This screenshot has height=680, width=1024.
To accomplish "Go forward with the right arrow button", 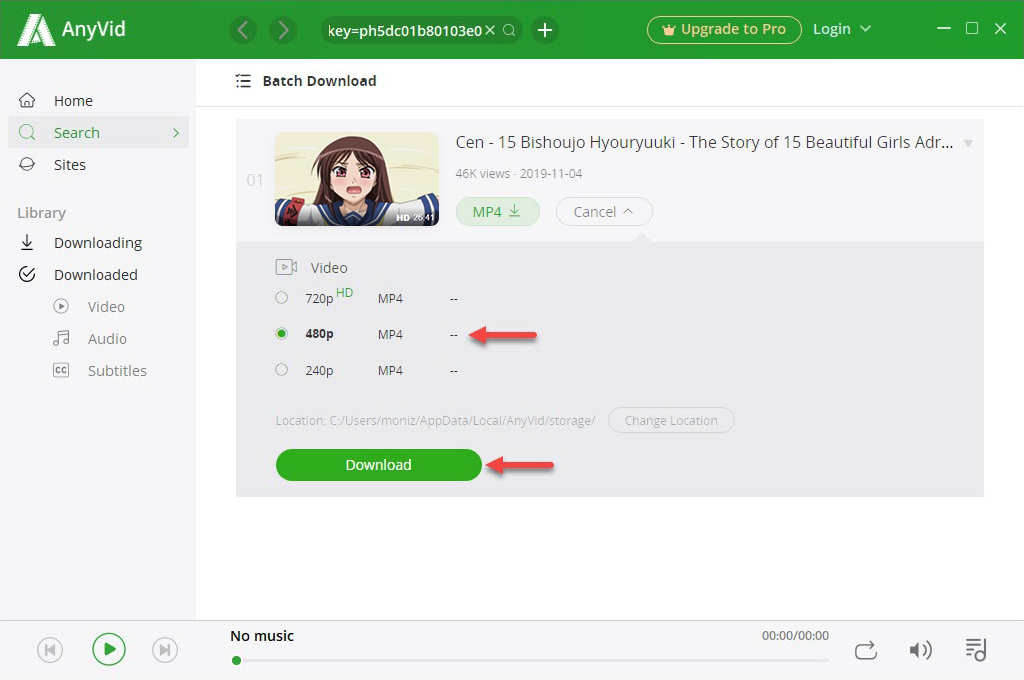I will pos(283,30).
